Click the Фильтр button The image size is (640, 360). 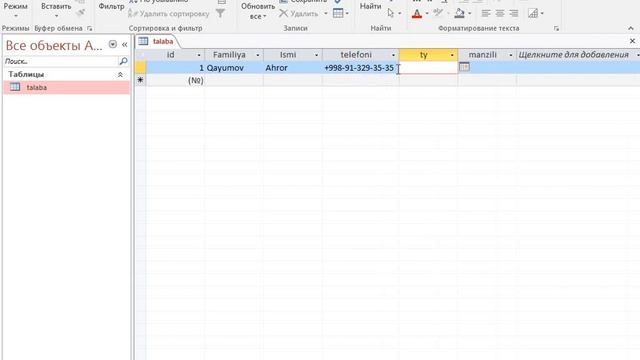tap(111, 7)
